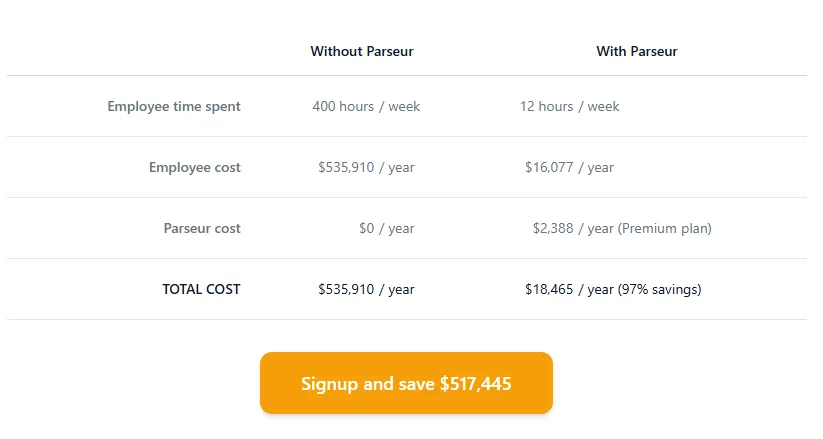Click $535,910 in the TOTAL COST row
The height and width of the screenshot is (439, 823).
pos(346,289)
